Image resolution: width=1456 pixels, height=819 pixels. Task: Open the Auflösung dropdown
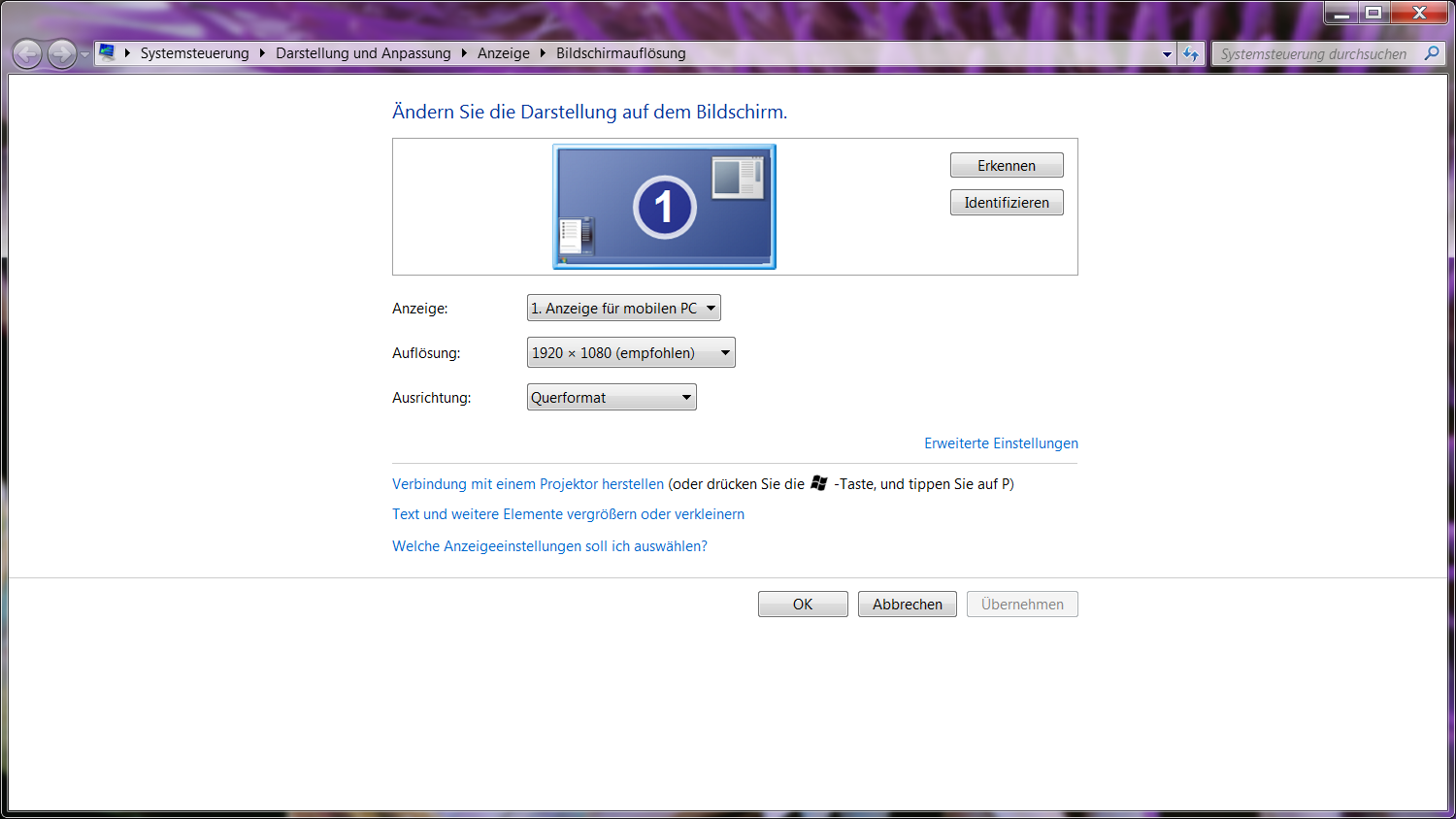coord(631,353)
